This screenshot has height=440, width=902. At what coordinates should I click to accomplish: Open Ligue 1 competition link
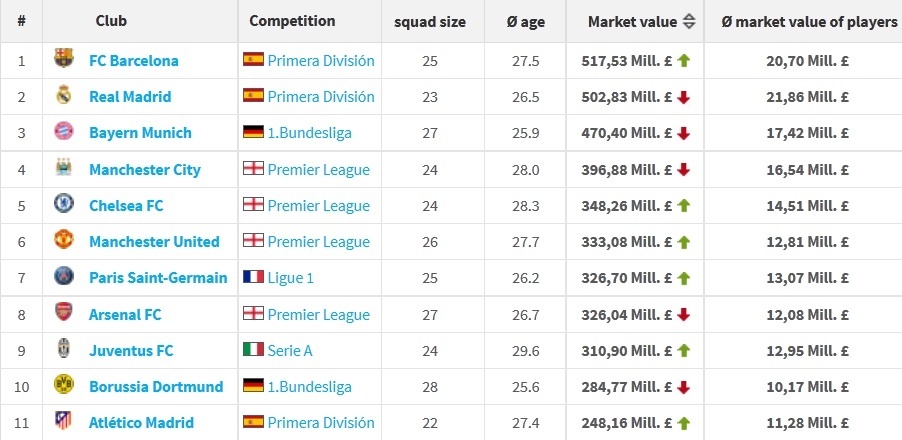pyautogui.click(x=291, y=277)
